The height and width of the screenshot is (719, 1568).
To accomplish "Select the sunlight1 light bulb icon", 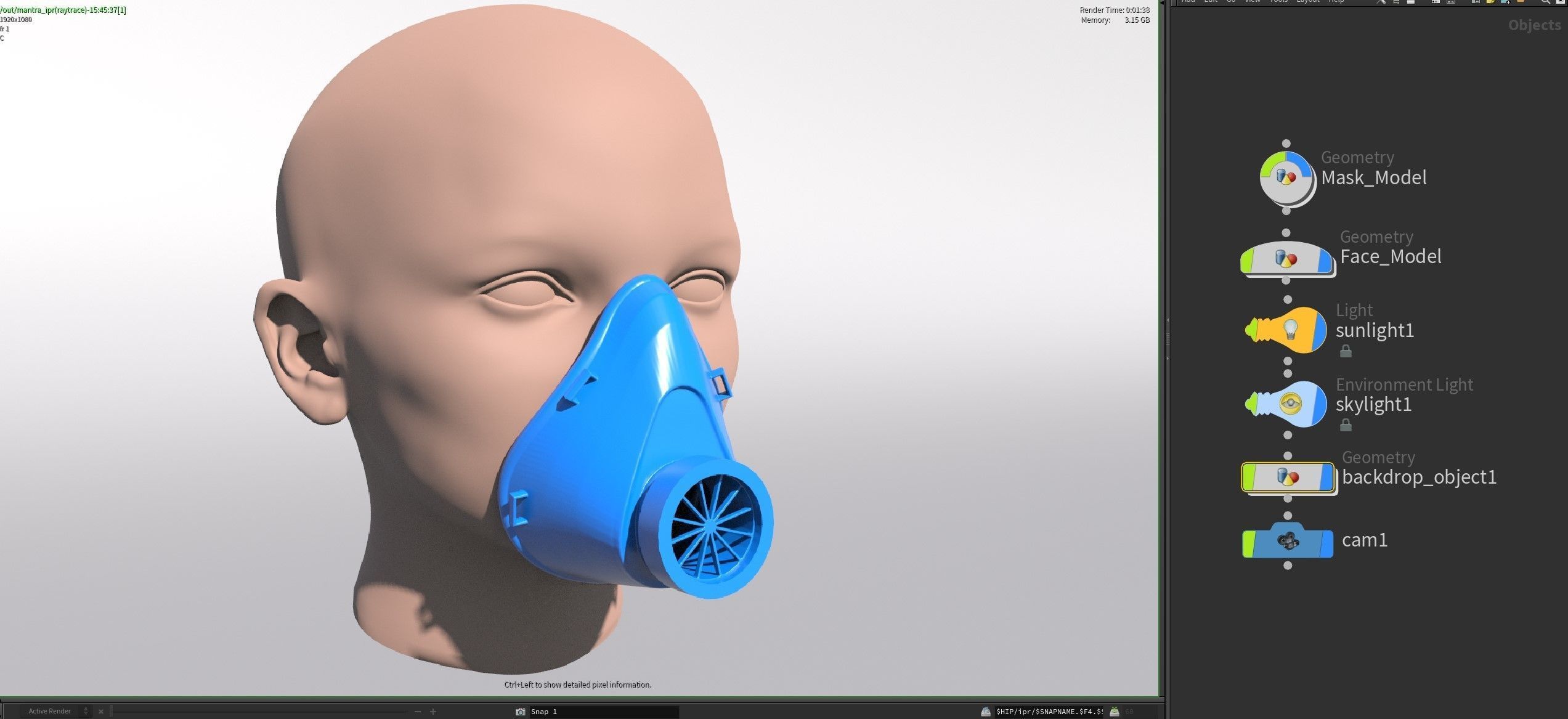I will tap(1291, 330).
